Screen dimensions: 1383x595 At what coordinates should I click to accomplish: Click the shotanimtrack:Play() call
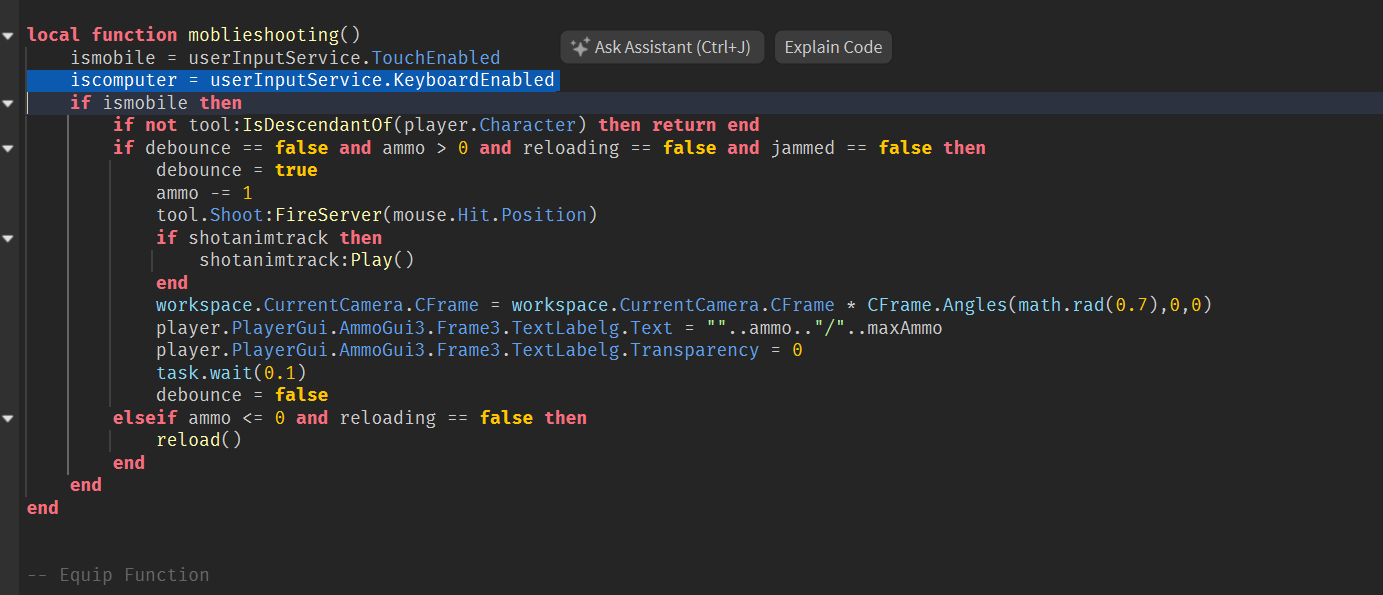pyautogui.click(x=307, y=260)
